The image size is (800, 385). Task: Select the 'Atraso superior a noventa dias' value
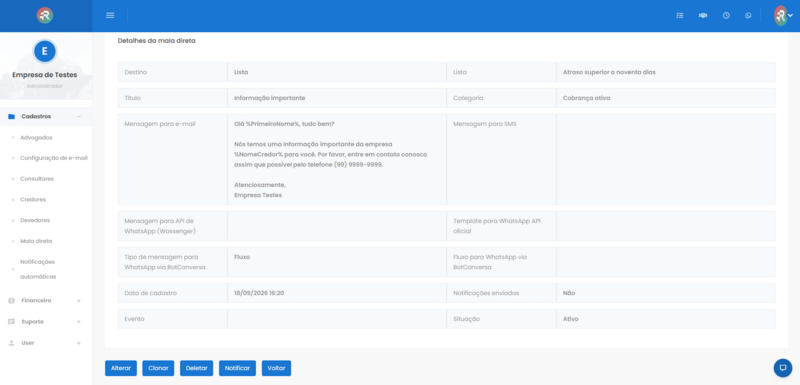coord(609,72)
